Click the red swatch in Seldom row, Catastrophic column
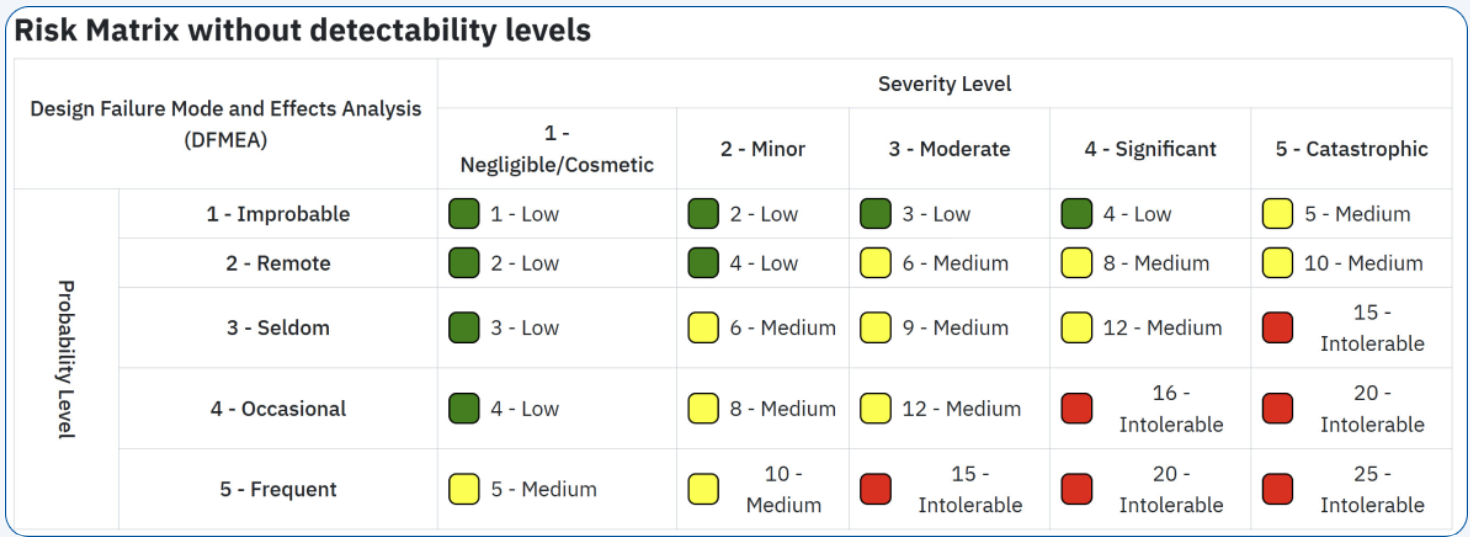 pyautogui.click(x=1277, y=328)
